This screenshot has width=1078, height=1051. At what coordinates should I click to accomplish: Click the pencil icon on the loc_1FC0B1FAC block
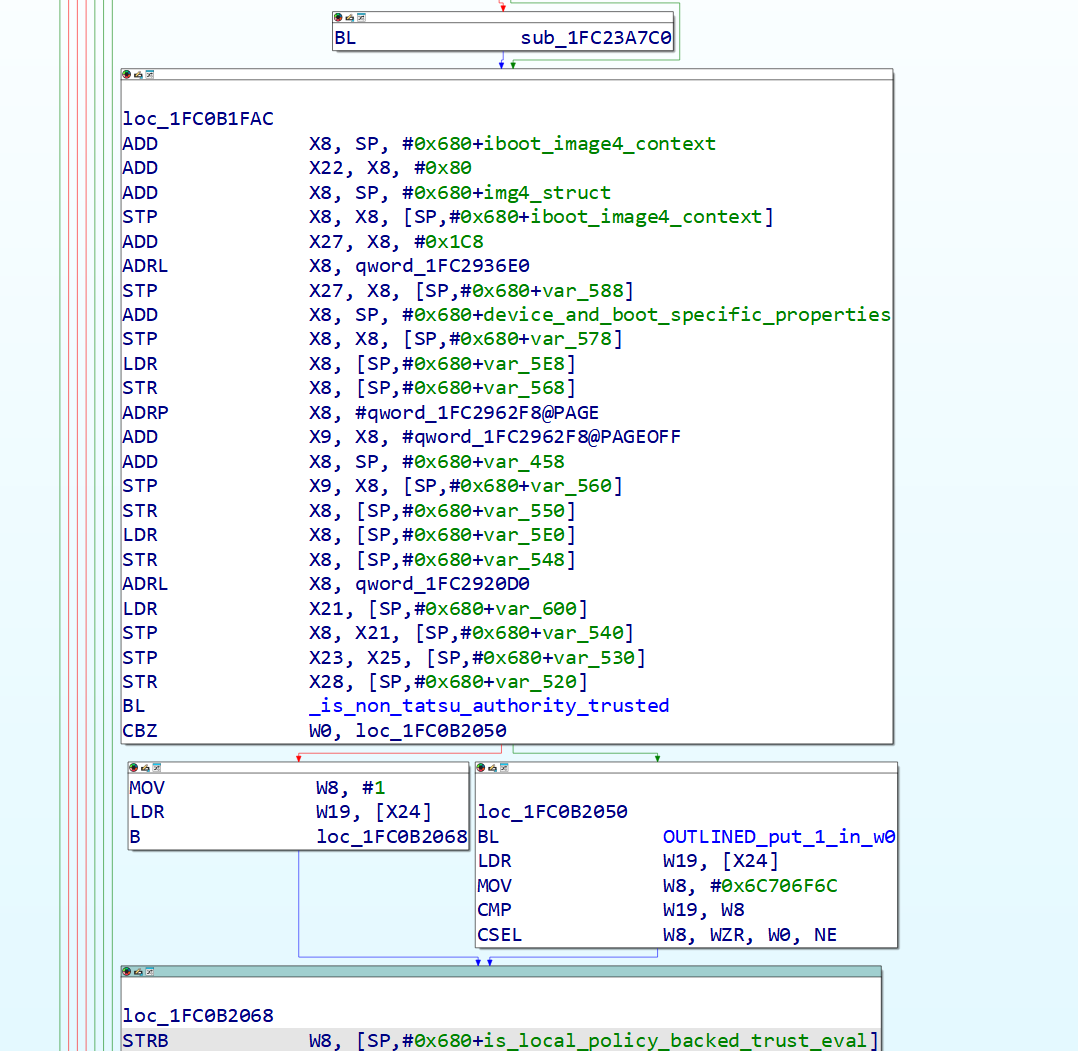tap(138, 75)
